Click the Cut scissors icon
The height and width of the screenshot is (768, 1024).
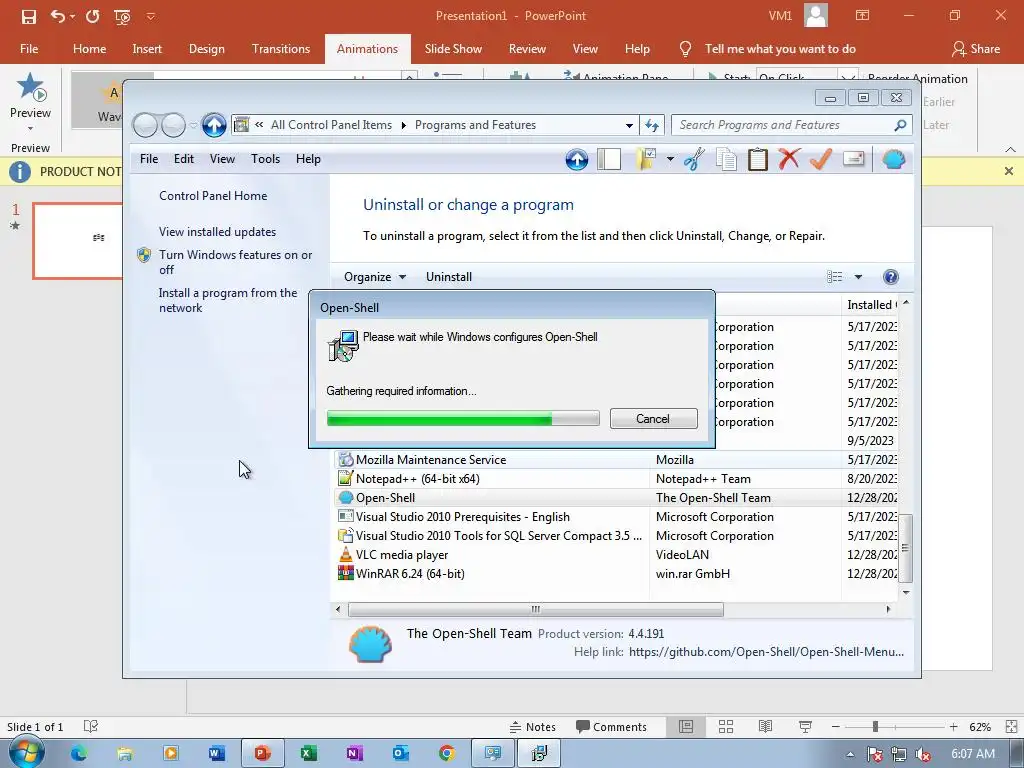click(x=694, y=159)
